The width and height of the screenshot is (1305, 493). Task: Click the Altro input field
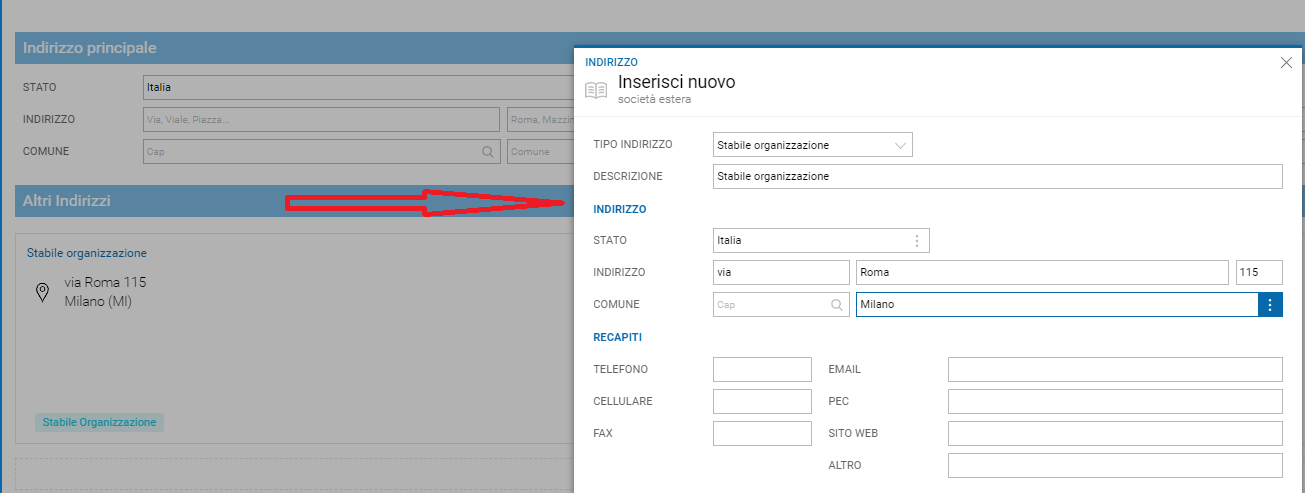pos(1115,465)
